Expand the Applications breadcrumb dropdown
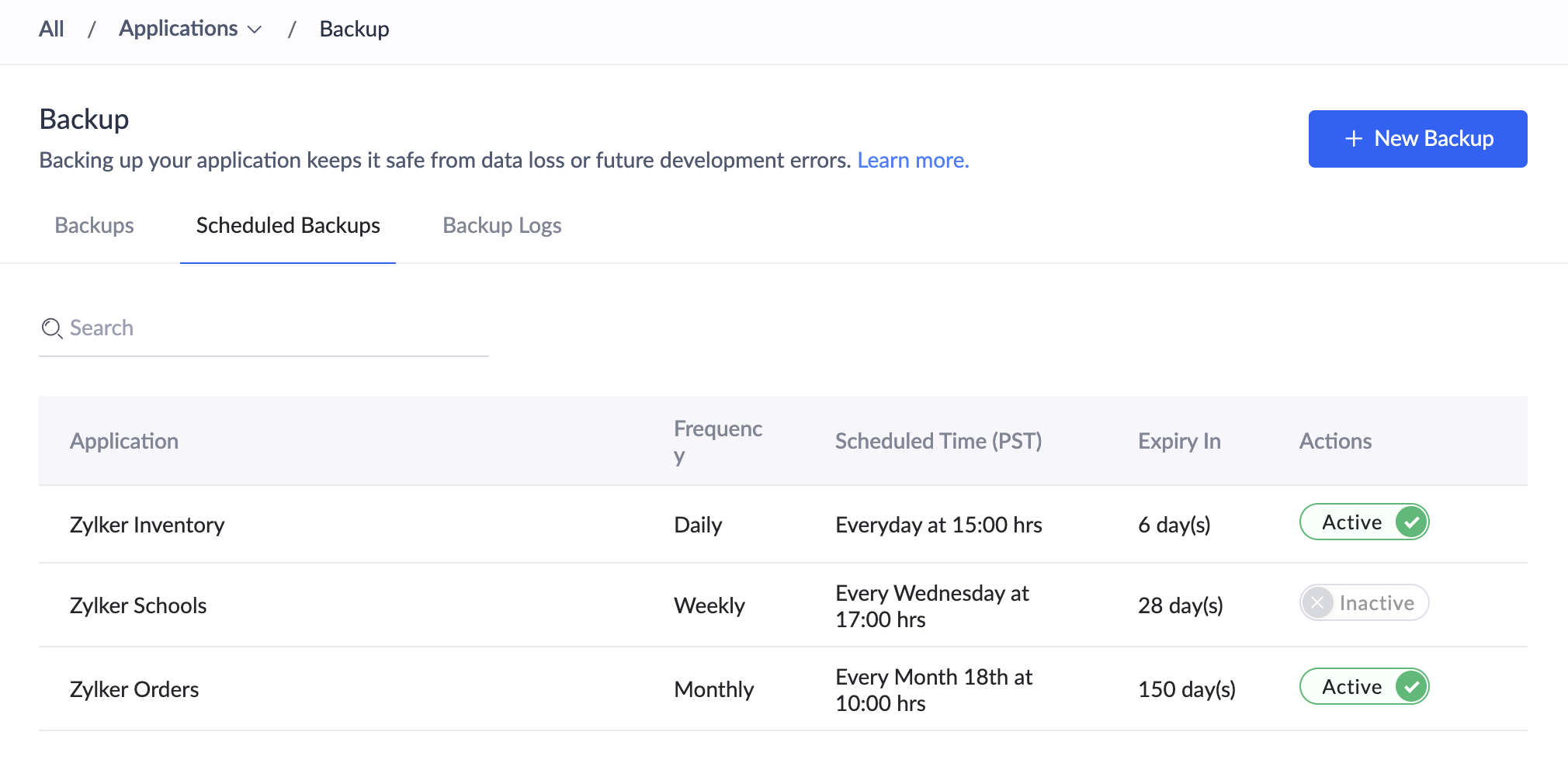Screen dimensions: 1568x770 (x=255, y=29)
